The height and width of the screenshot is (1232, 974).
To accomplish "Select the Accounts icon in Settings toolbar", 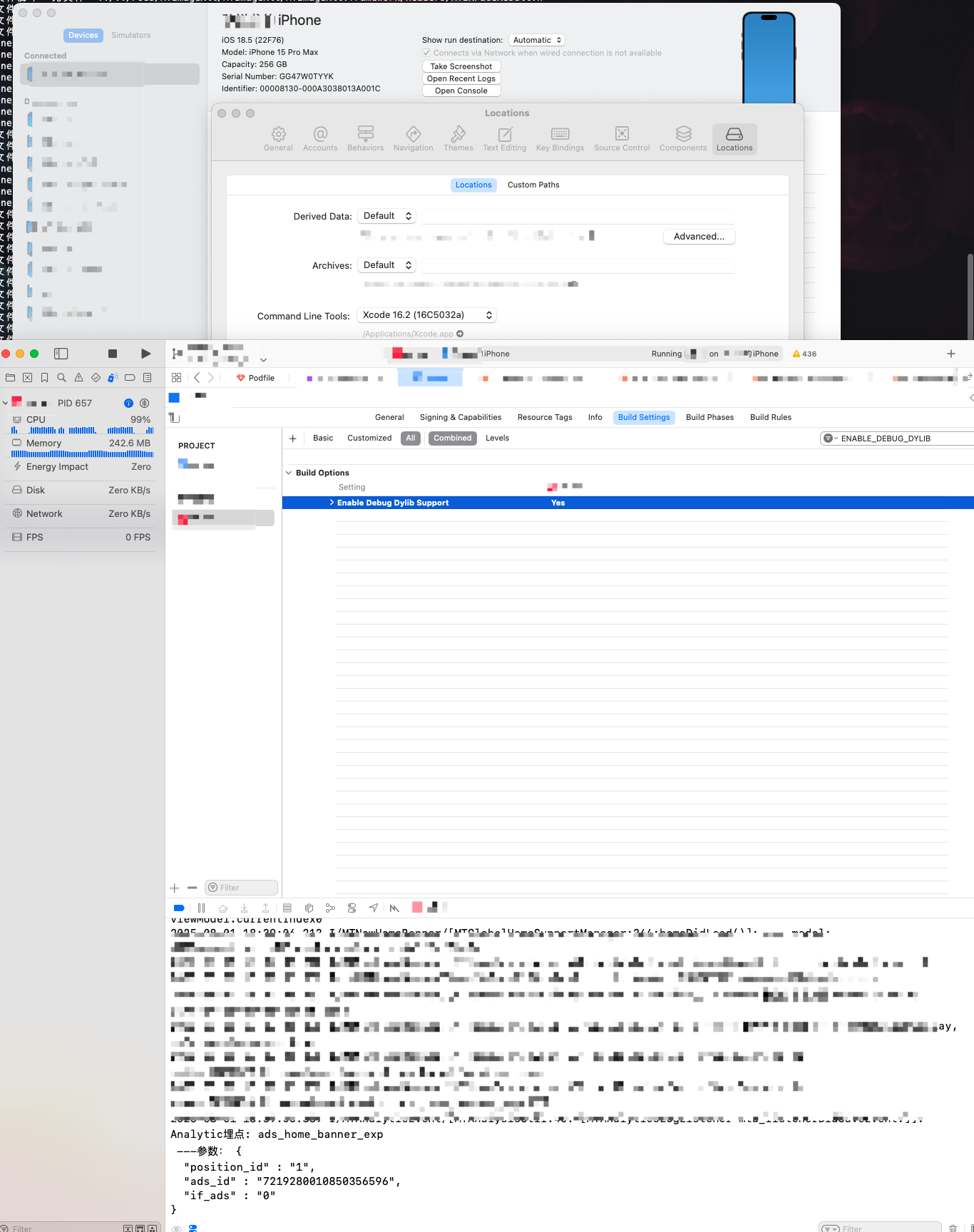I will click(x=320, y=139).
